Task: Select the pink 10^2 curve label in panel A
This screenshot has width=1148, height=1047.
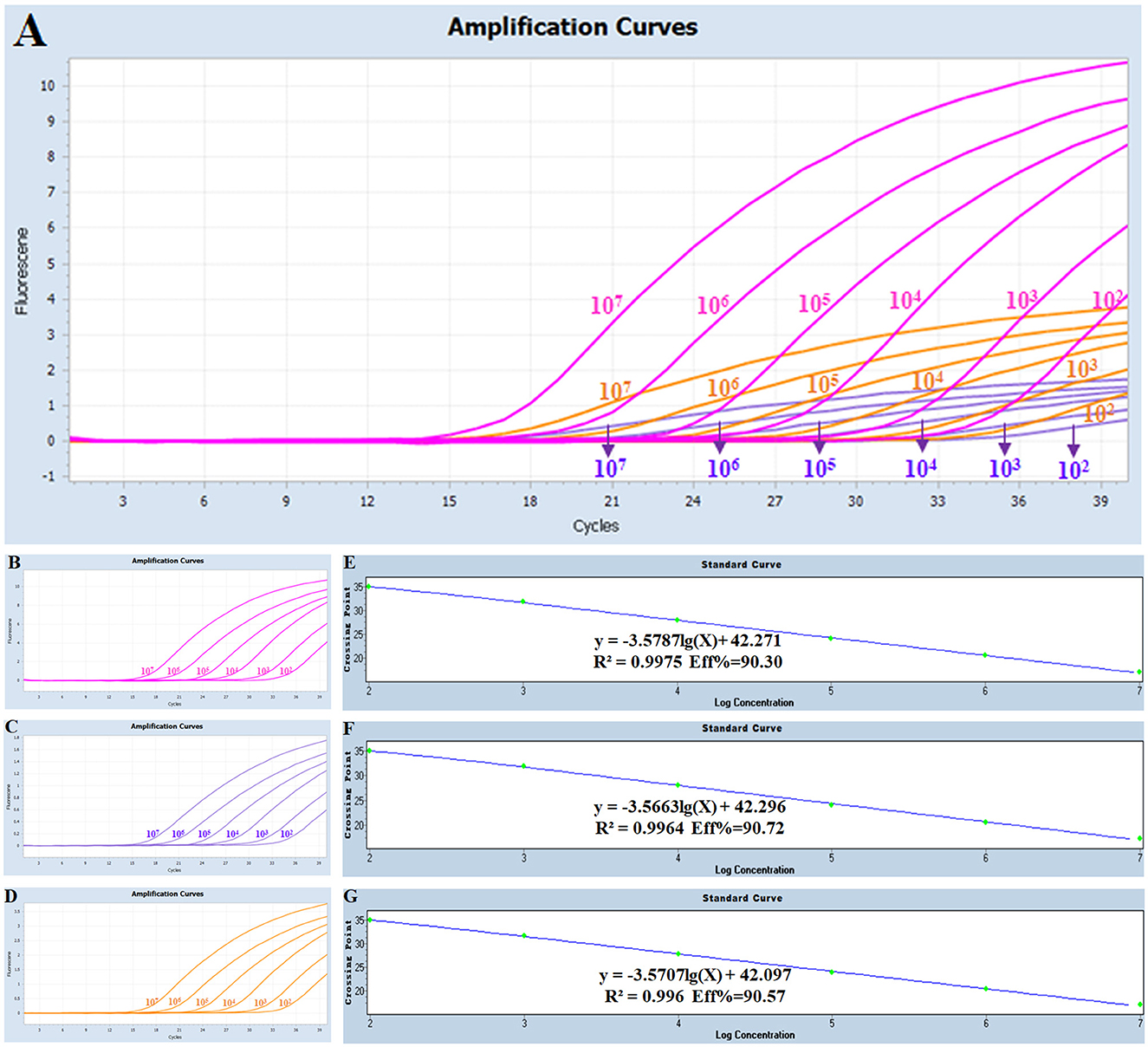Action: pos(1108,300)
